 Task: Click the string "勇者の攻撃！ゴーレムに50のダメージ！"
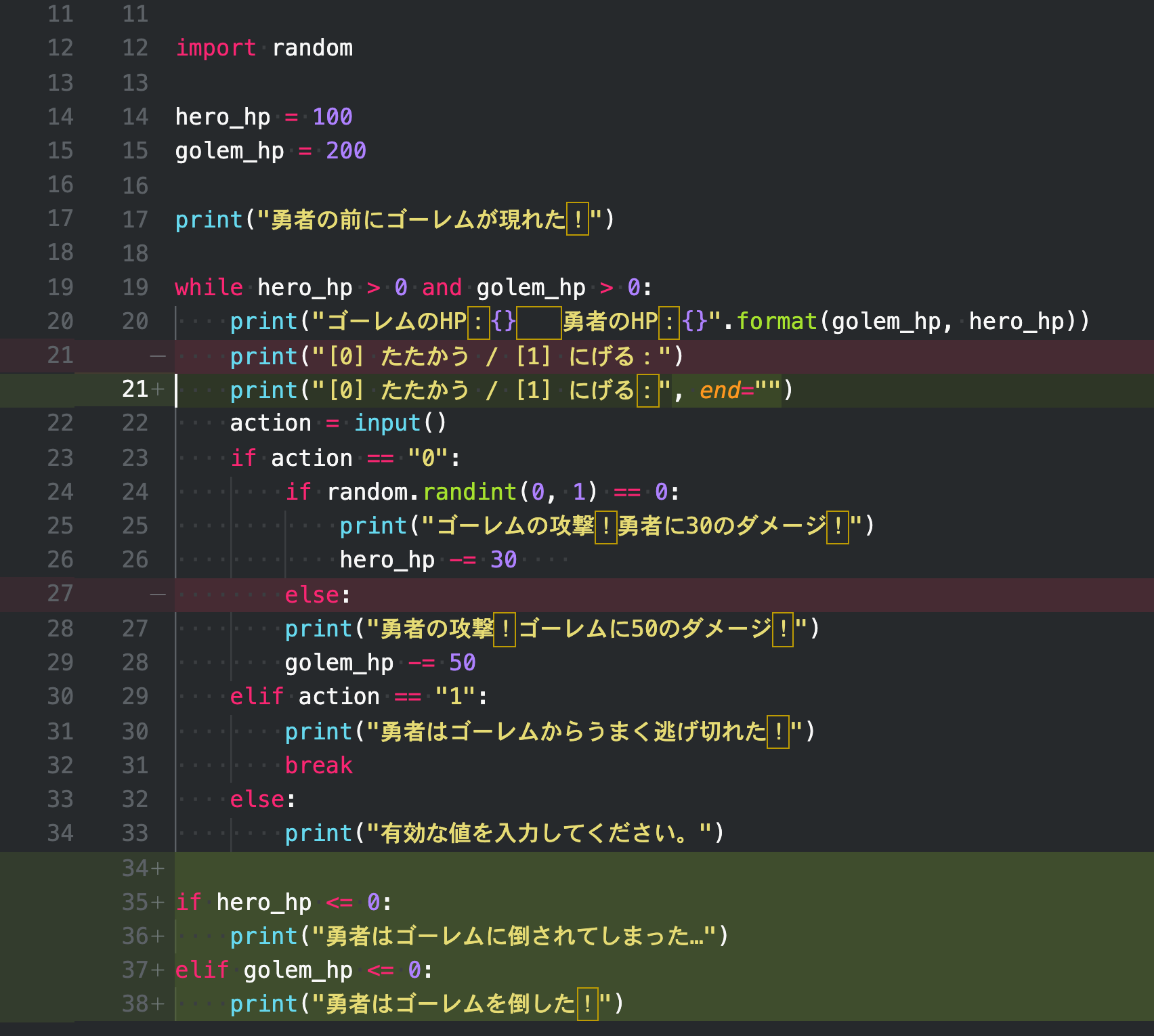tap(586, 628)
